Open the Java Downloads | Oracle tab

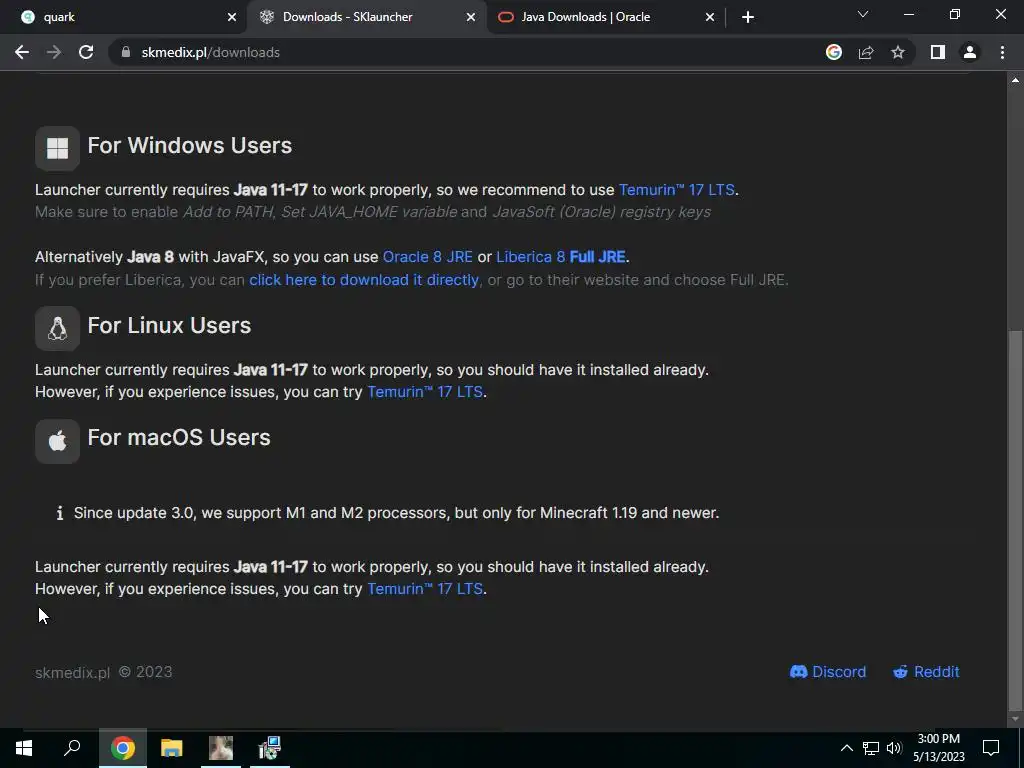(605, 17)
